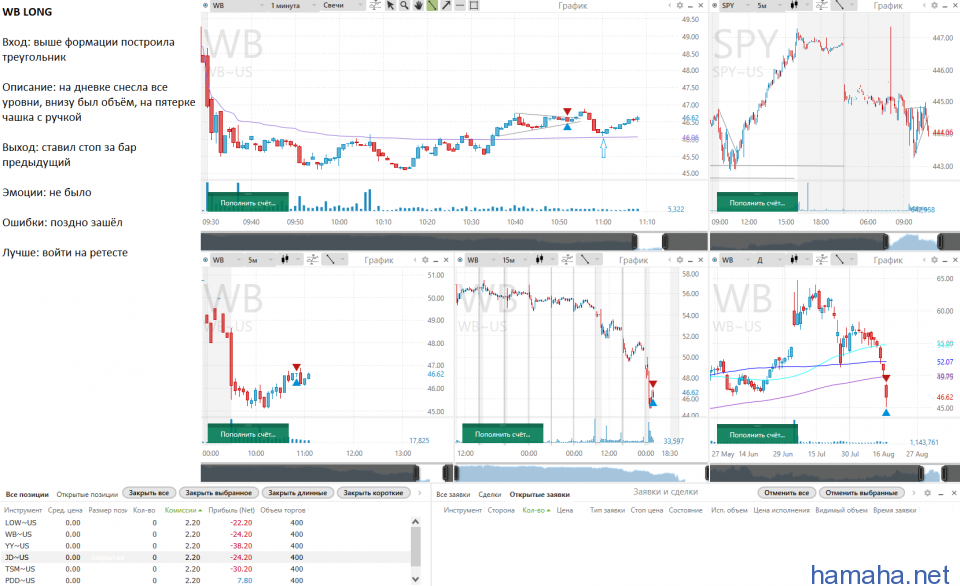
Task: Click line tool icon in WB 15м chart
Action: pos(585,260)
